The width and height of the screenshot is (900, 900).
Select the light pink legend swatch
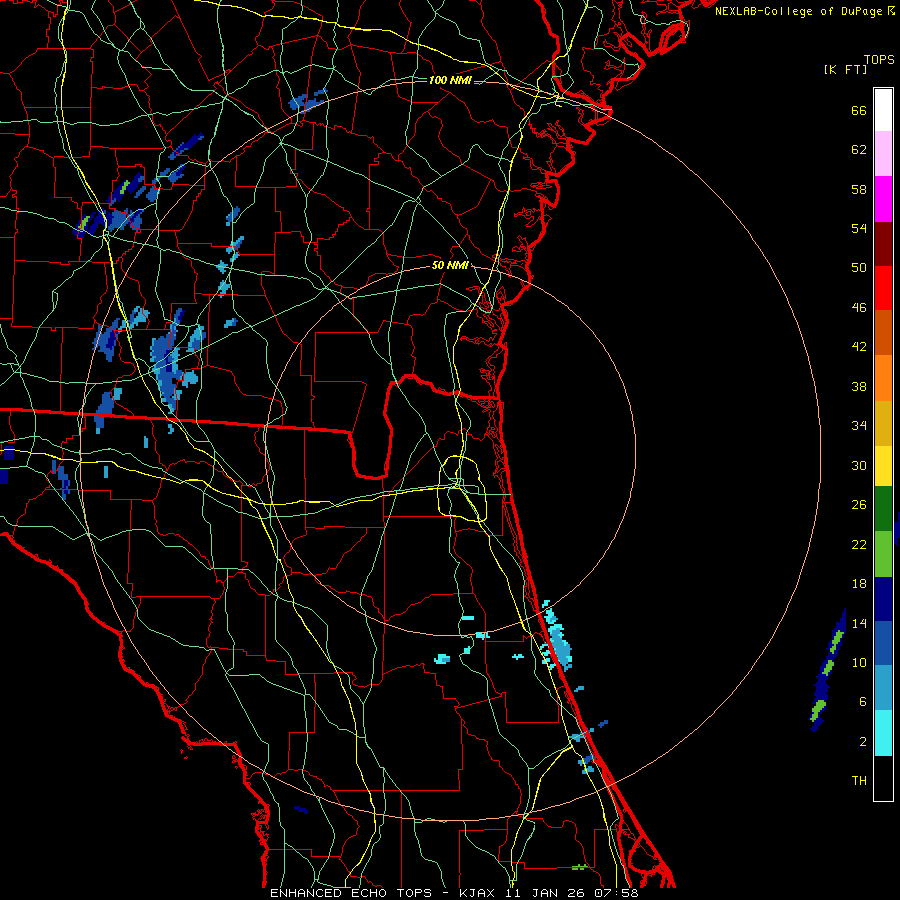[x=883, y=154]
